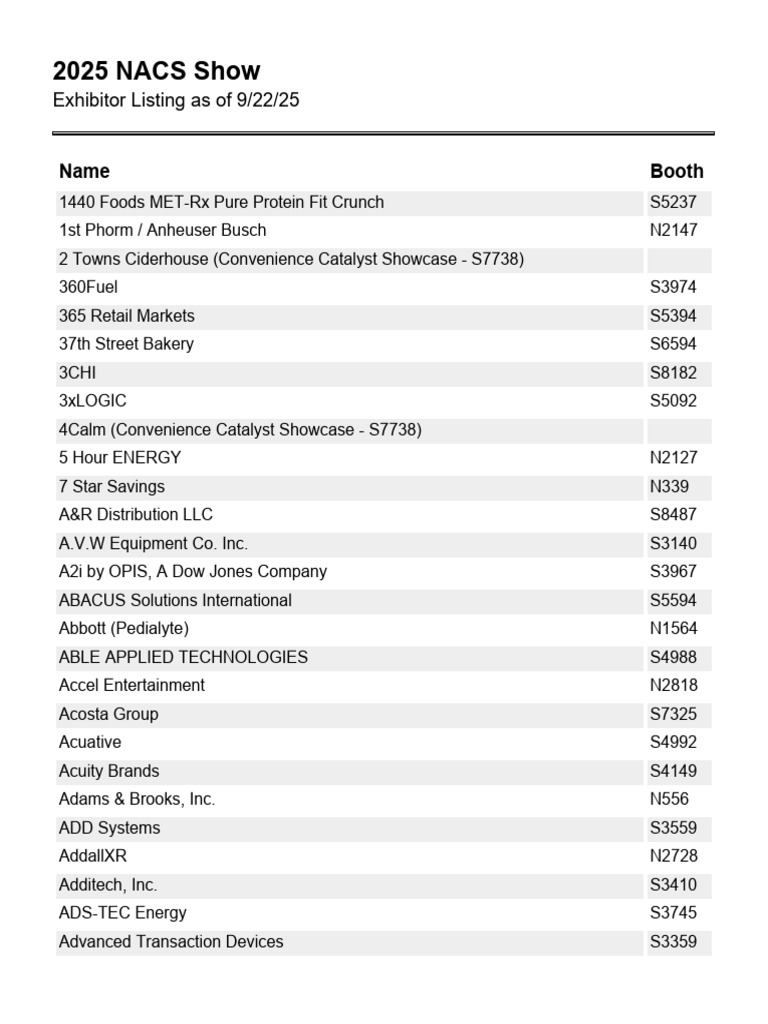This screenshot has width=768, height=1024.
Task: Select Adams & Brooks, Inc.
Action: (137, 800)
